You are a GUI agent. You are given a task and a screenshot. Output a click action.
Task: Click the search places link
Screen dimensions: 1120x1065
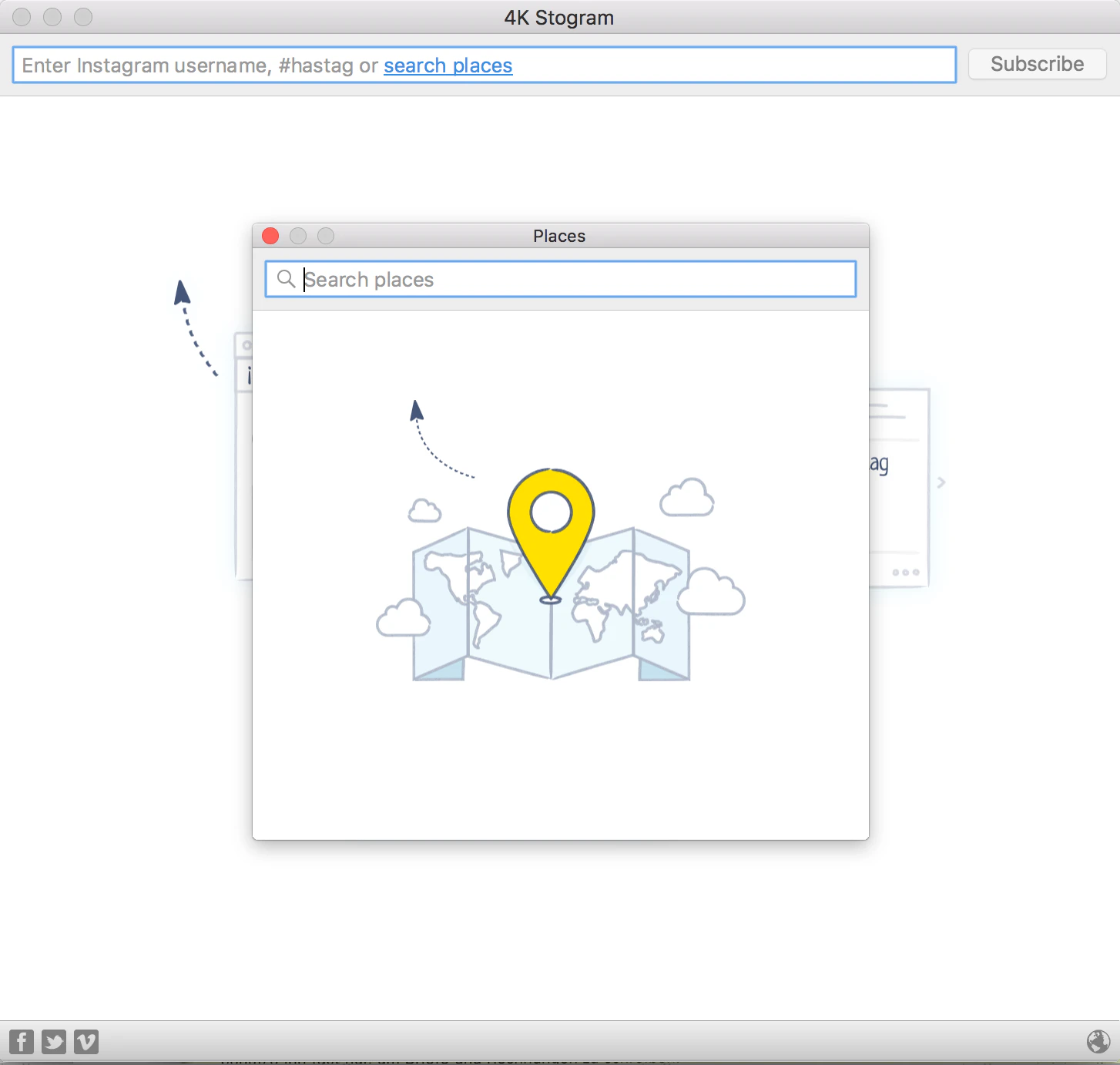[448, 66]
